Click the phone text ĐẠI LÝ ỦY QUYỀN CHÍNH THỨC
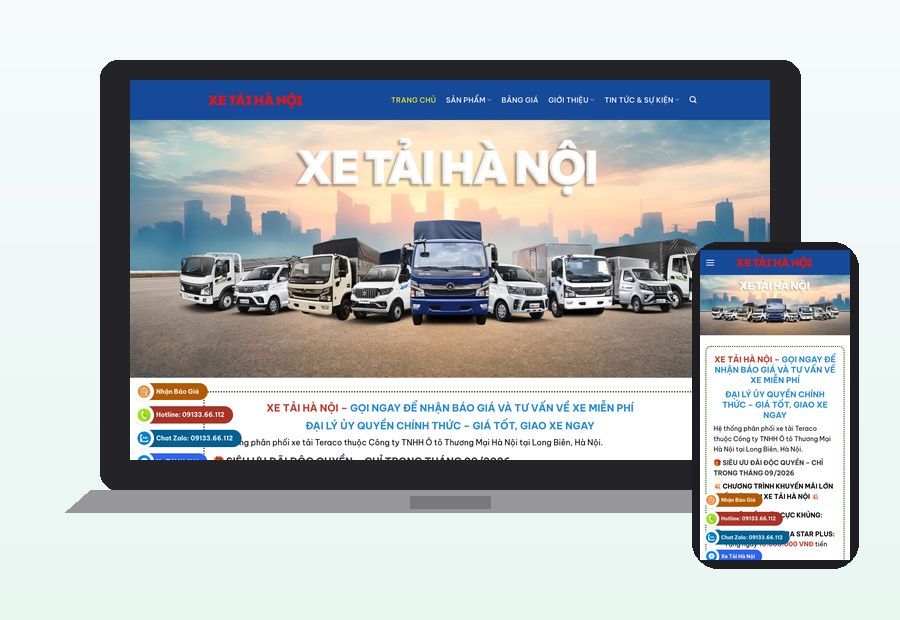Screen dimensions: 900x620 click(774, 404)
